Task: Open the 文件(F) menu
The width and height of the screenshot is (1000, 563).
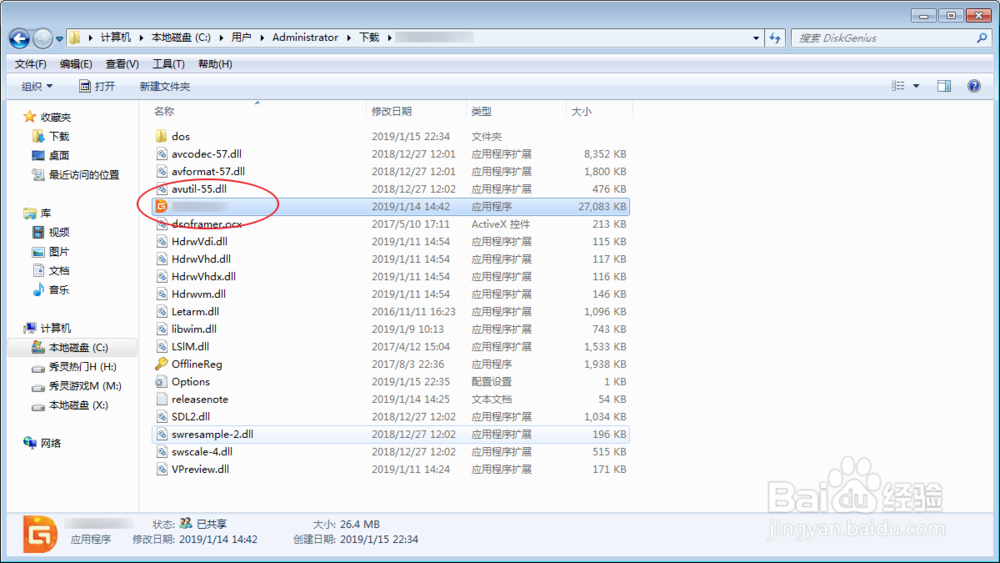Action: (x=30, y=64)
